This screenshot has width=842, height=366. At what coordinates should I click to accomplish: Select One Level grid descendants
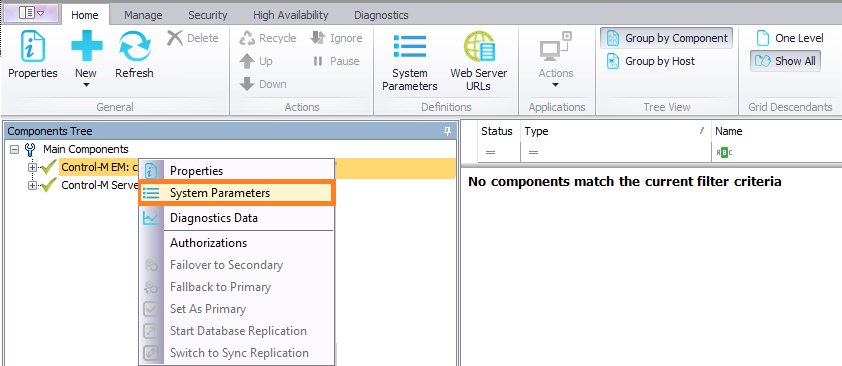coord(790,38)
